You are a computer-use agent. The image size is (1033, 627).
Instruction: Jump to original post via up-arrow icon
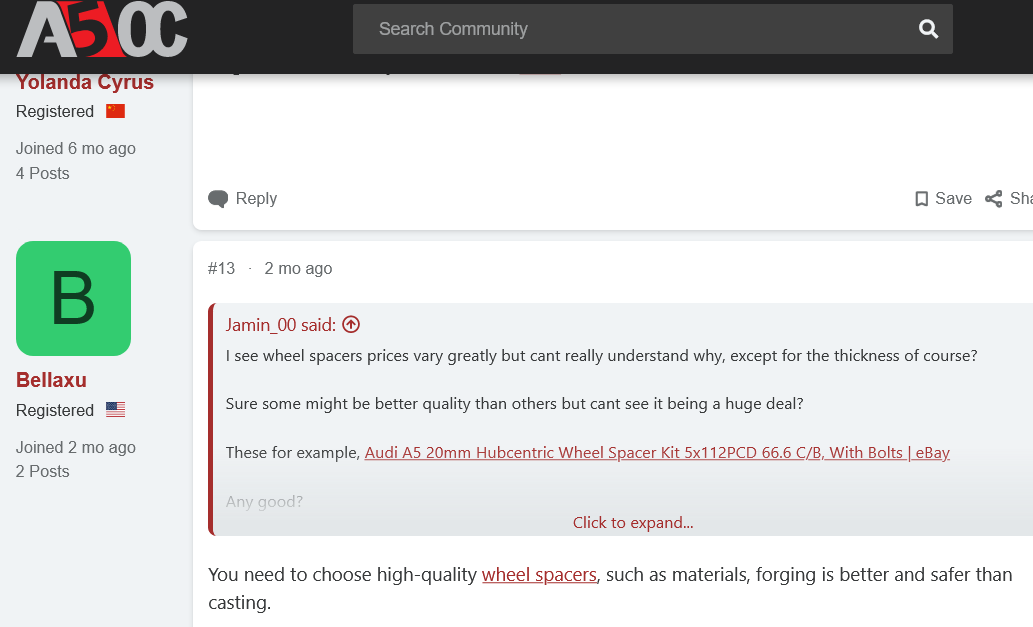[351, 324]
